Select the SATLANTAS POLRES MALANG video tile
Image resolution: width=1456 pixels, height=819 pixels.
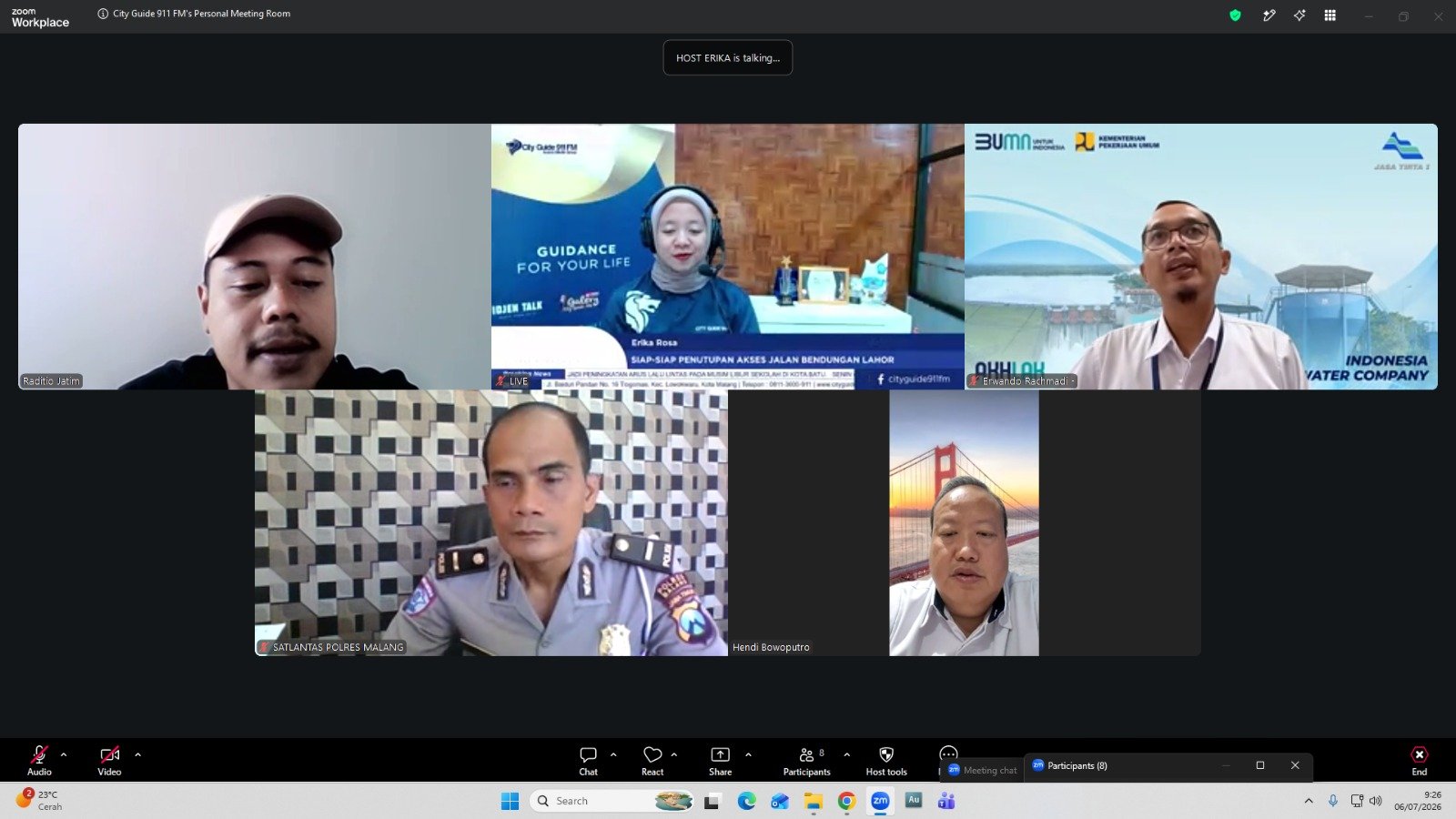click(491, 523)
